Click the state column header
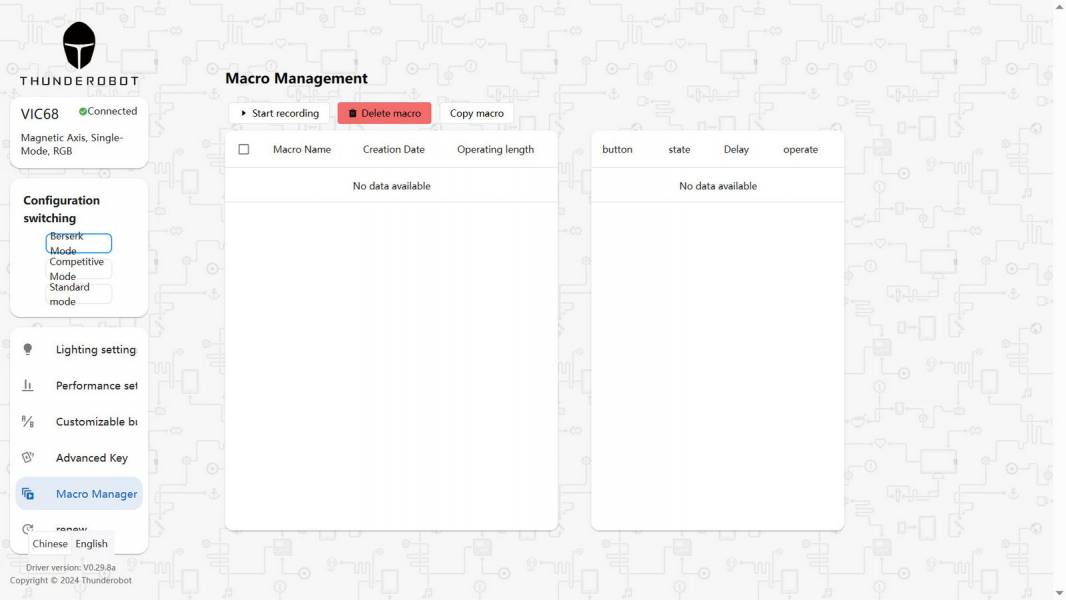Viewport: 1066px width, 600px height. pyautogui.click(x=679, y=149)
